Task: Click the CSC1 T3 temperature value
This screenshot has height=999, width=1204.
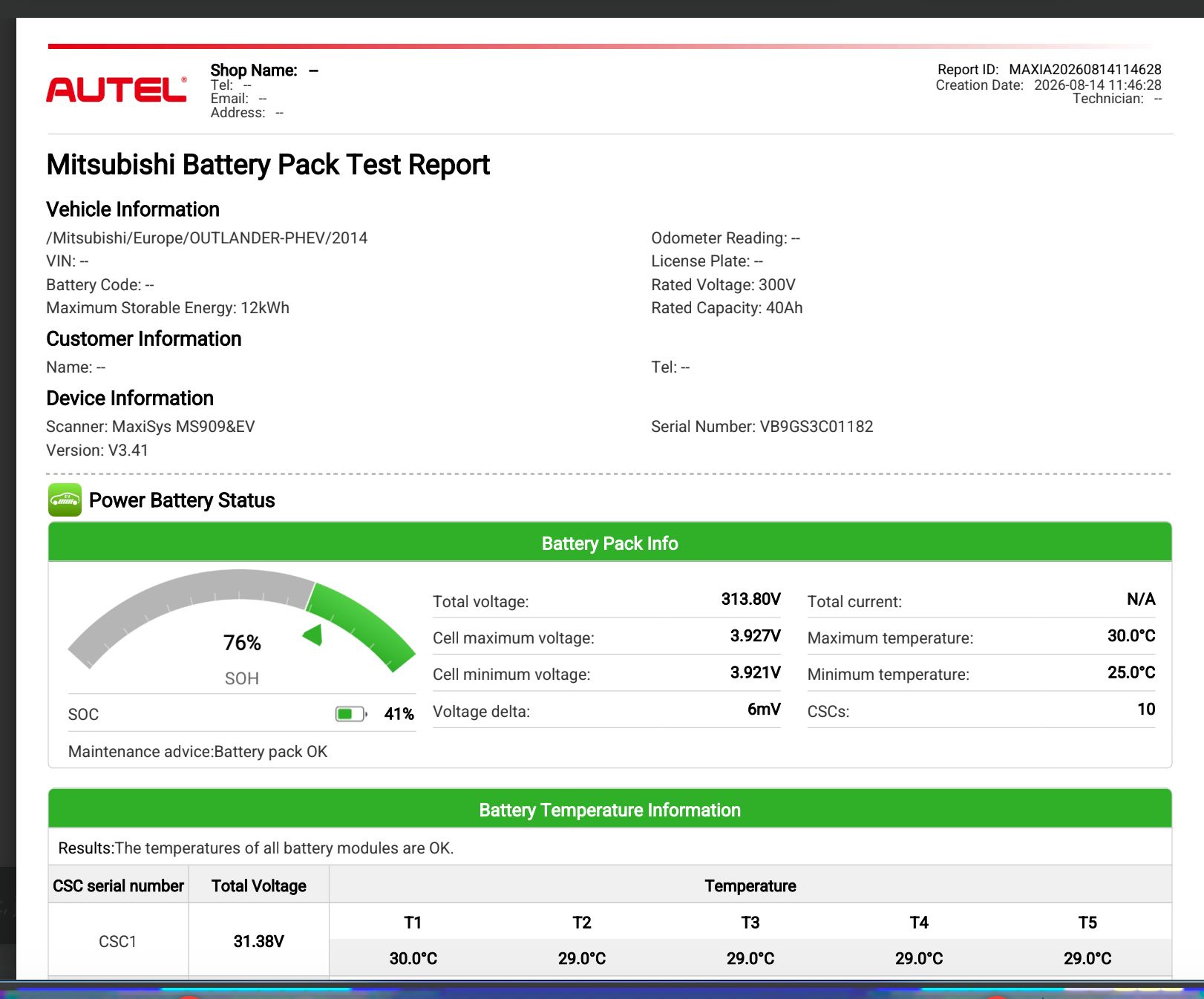Action: click(x=750, y=958)
